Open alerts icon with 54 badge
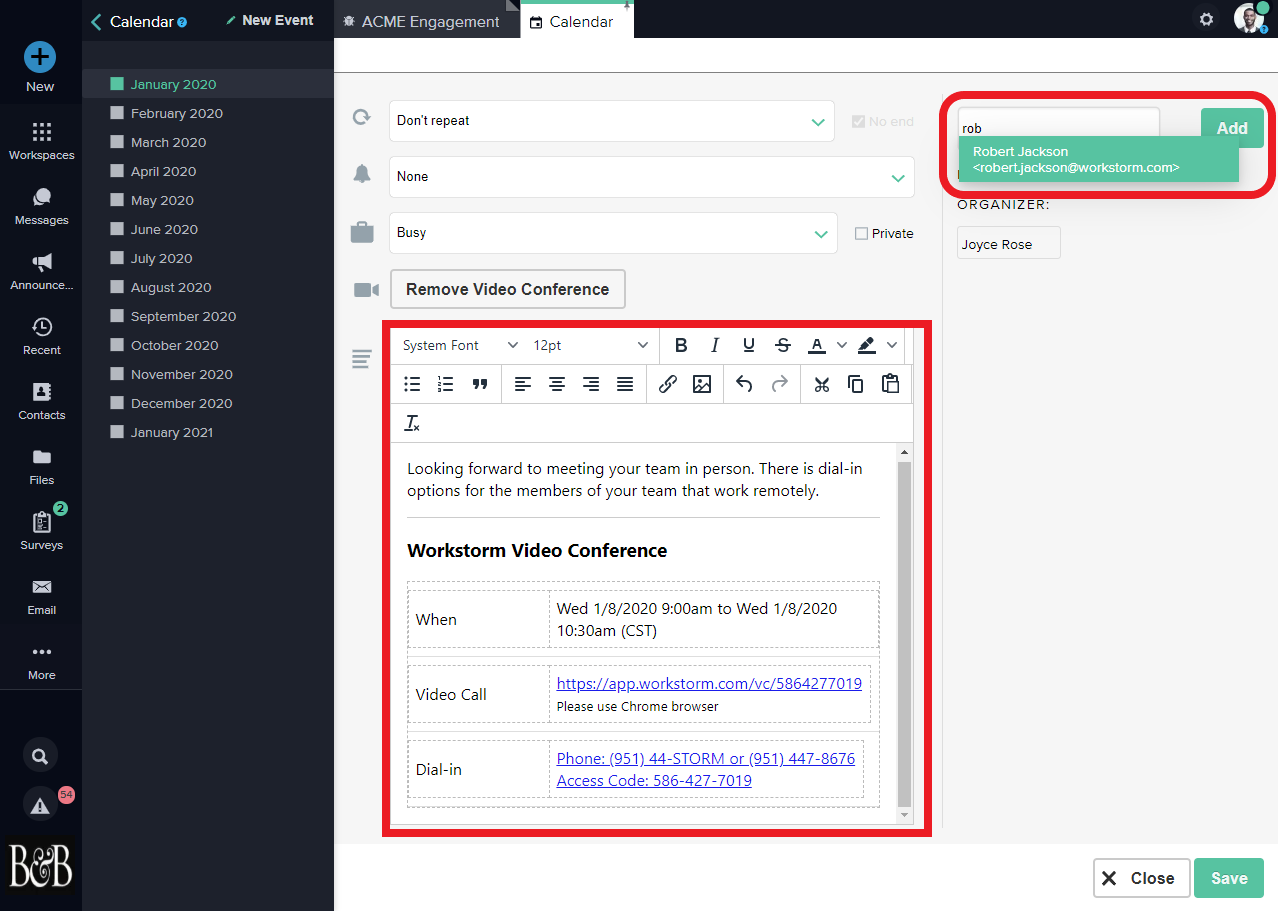 coord(40,804)
